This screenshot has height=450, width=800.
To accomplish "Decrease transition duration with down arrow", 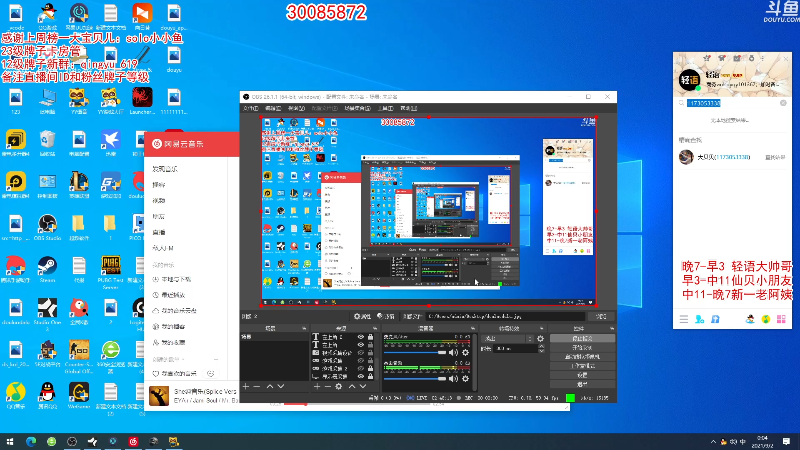I will click(541, 351).
